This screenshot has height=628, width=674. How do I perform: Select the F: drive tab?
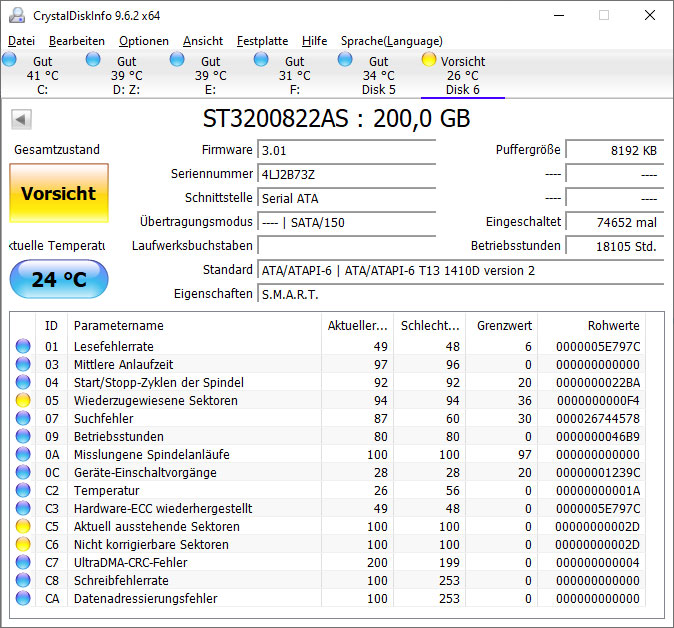tap(294, 76)
